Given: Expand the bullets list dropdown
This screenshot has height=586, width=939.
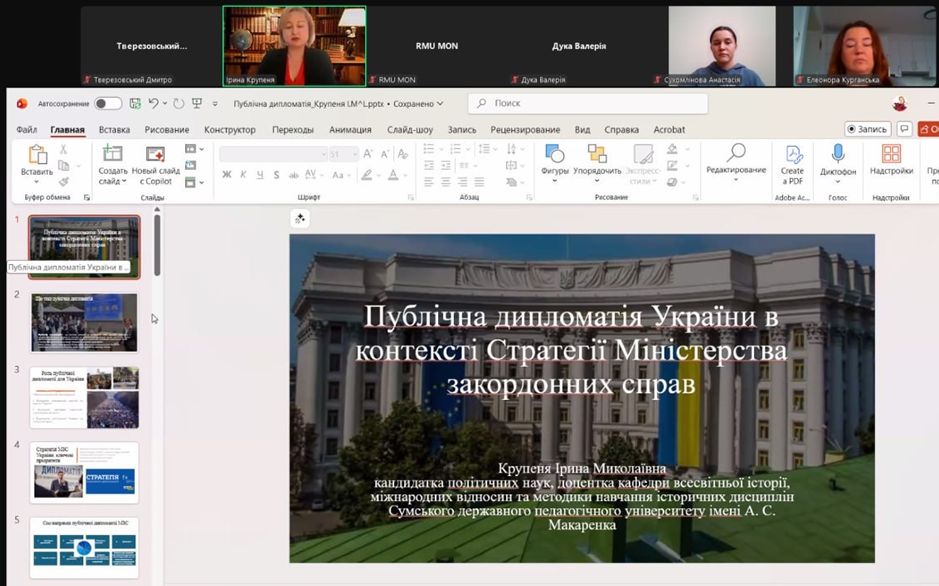Looking at the screenshot, I should tap(441, 149).
